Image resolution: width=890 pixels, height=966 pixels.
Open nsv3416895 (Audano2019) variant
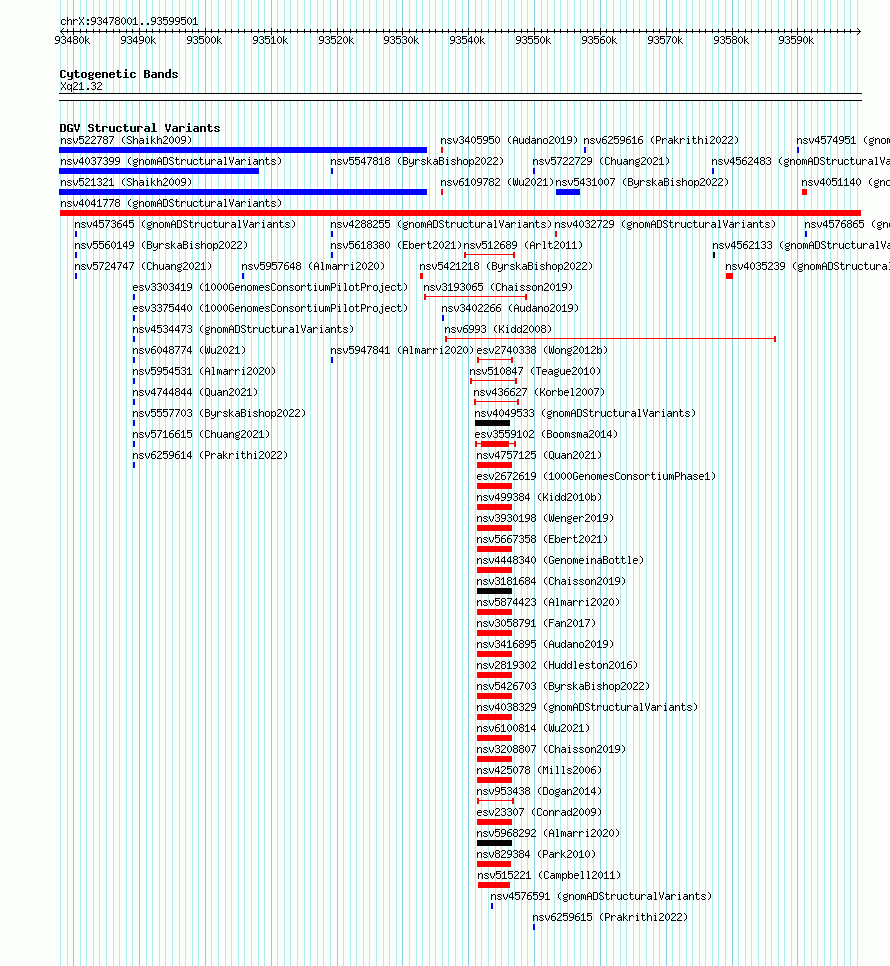pyautogui.click(x=545, y=643)
